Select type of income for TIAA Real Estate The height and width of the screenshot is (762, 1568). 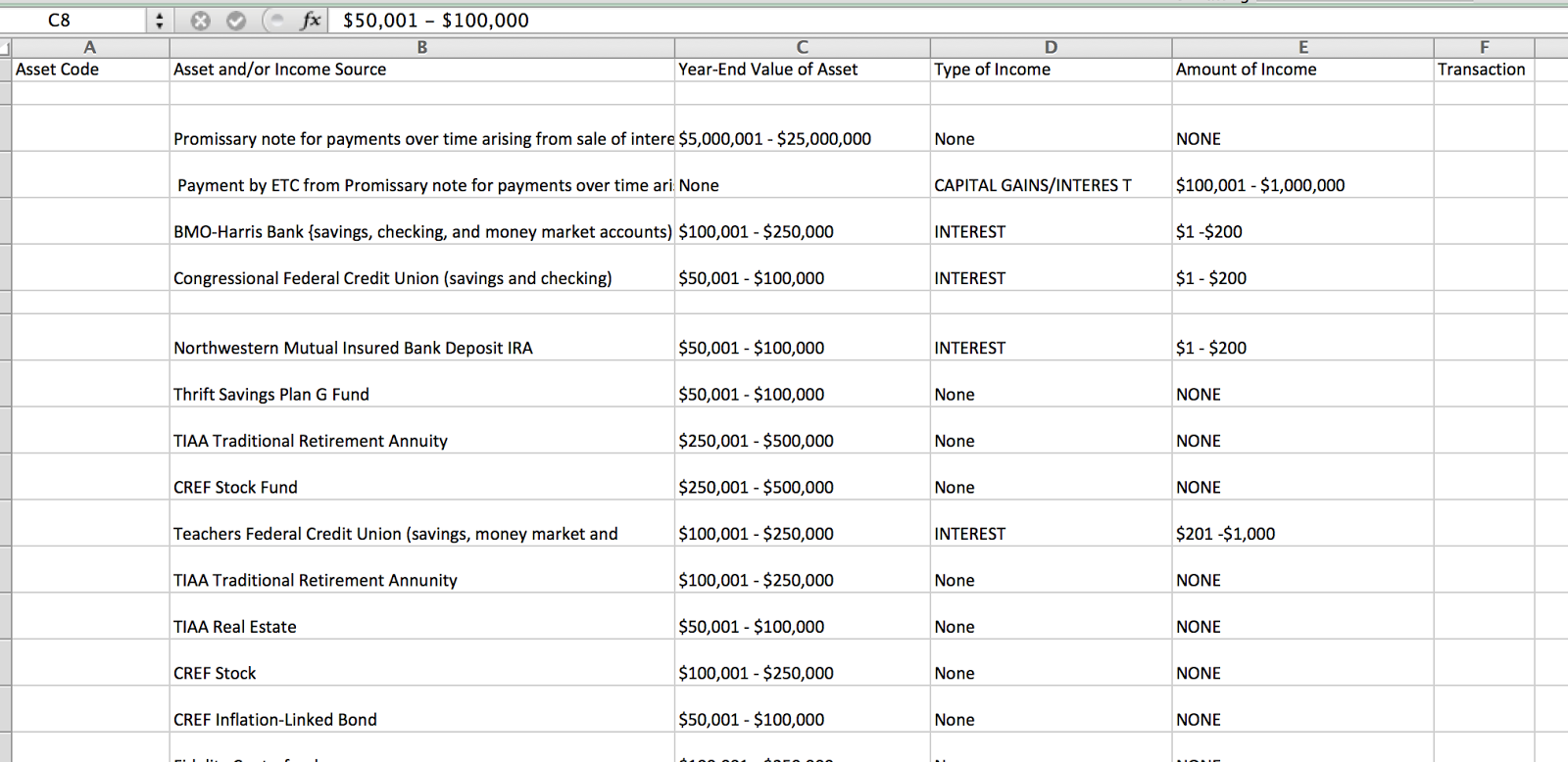[1051, 616]
